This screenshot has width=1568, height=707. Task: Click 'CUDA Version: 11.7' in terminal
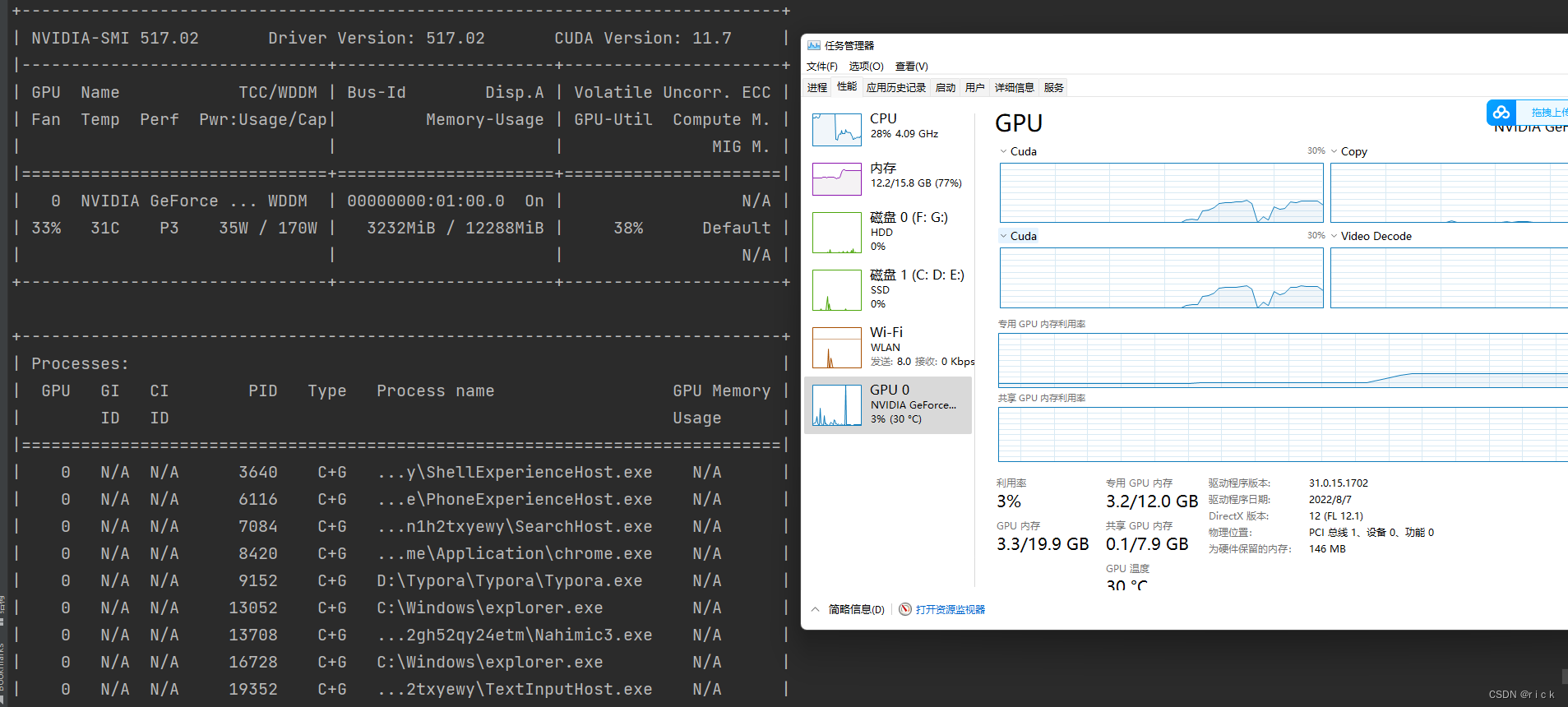643,38
